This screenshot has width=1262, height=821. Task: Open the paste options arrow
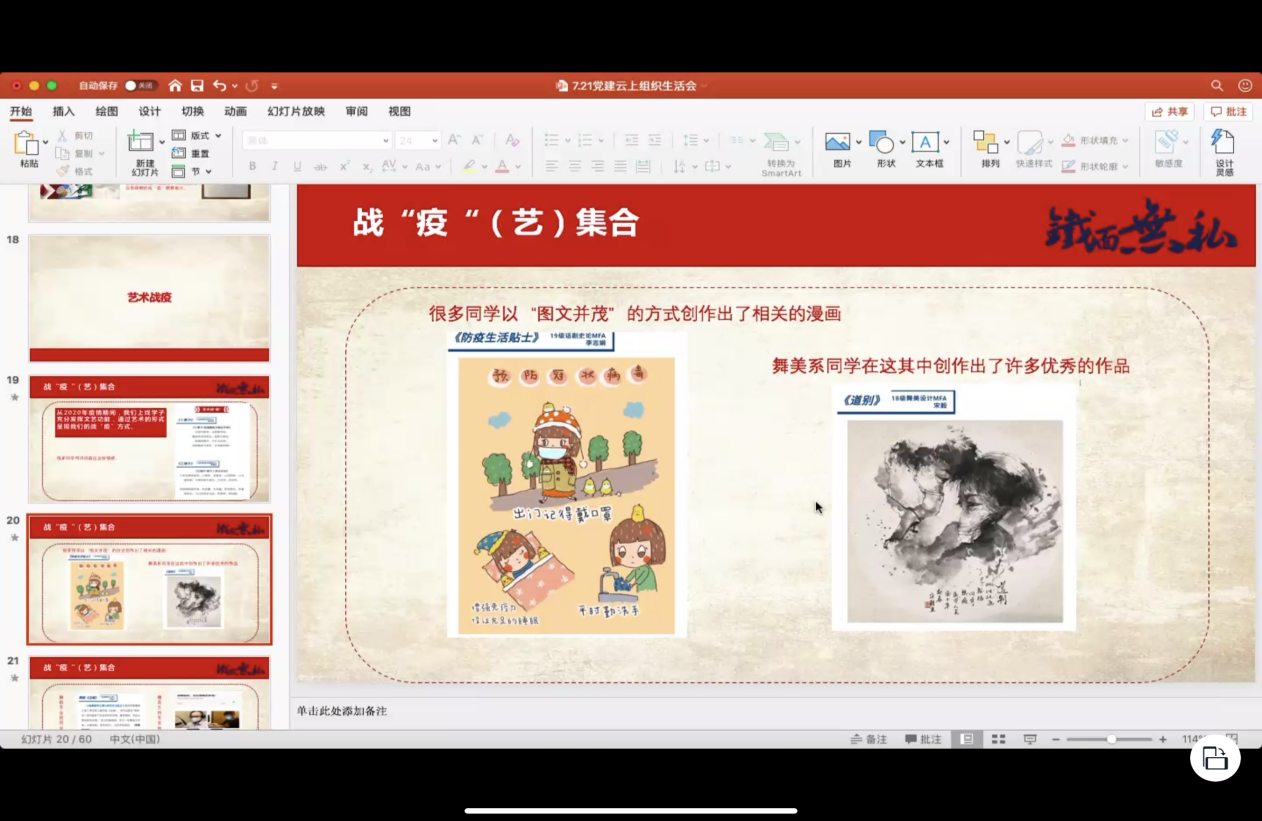[x=46, y=143]
